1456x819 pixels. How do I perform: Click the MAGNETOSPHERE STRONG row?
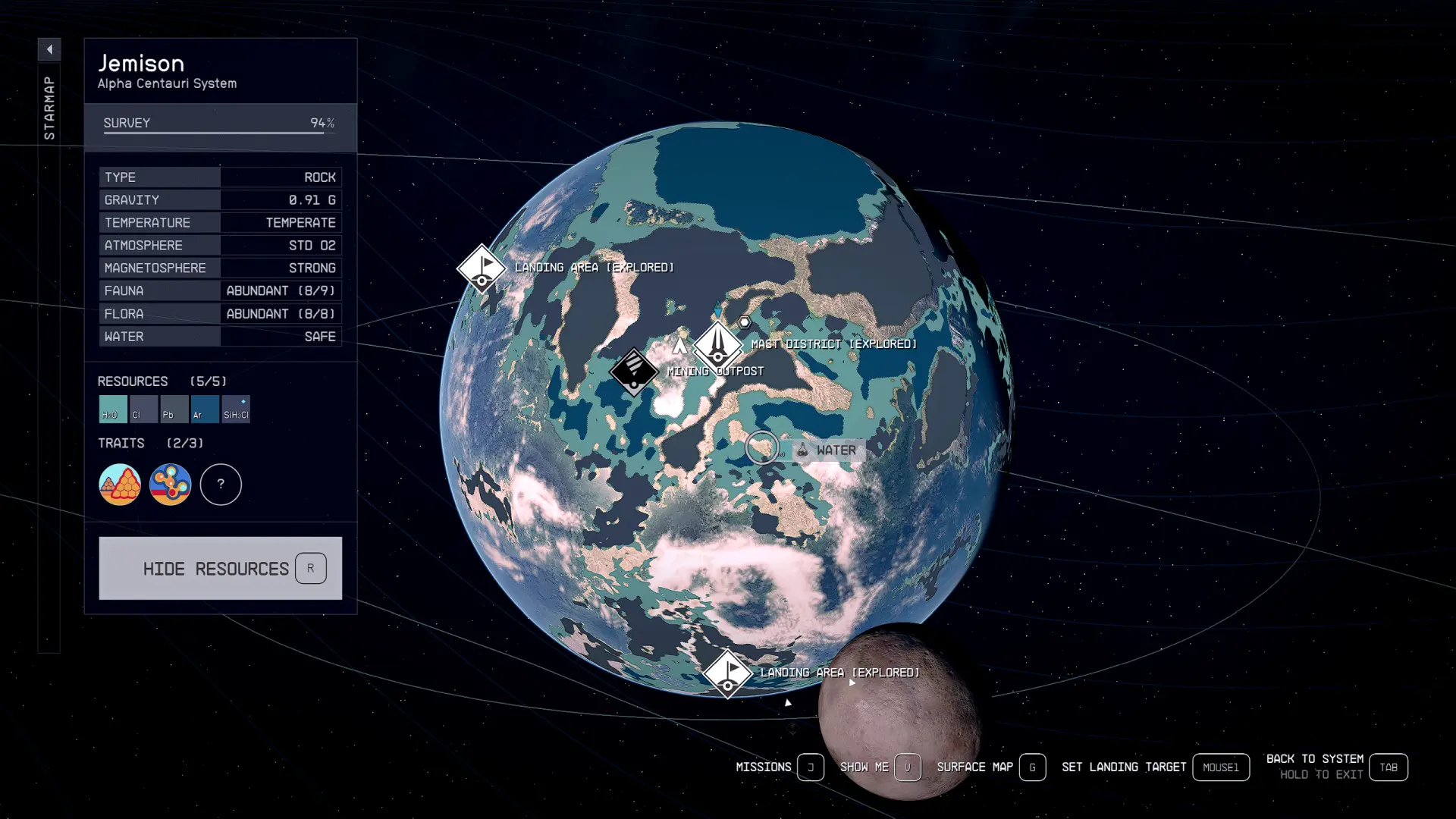tap(220, 268)
